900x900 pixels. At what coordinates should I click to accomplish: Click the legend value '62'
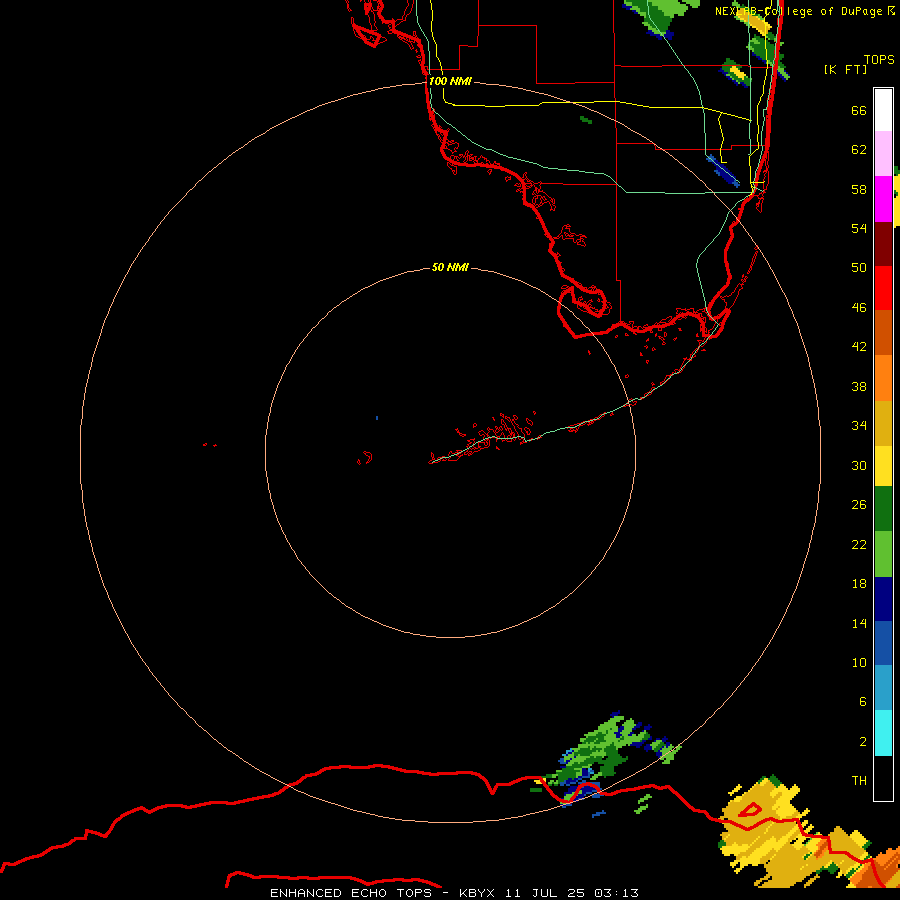pos(859,149)
